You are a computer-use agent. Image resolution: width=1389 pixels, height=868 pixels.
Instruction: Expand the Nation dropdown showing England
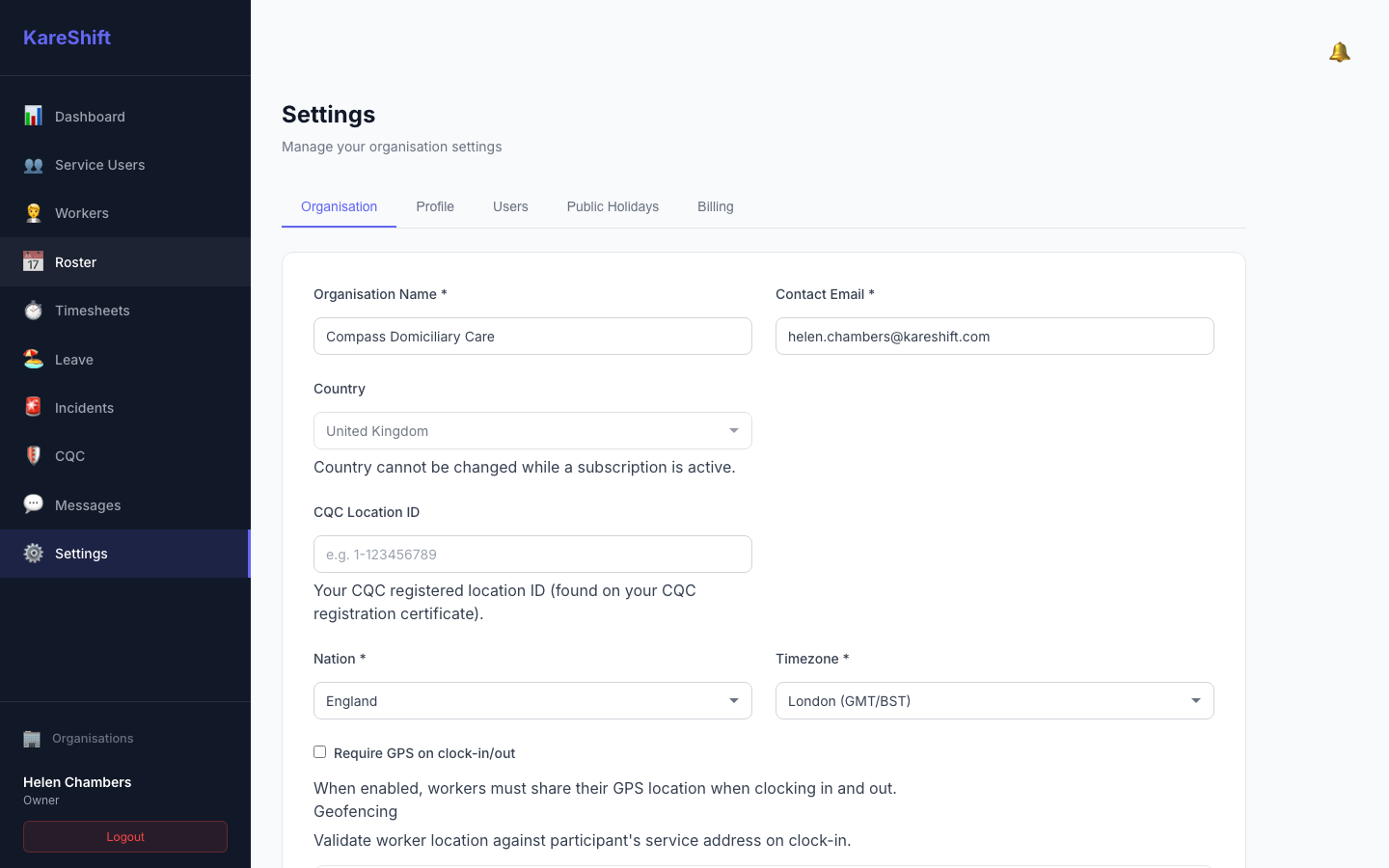click(532, 701)
